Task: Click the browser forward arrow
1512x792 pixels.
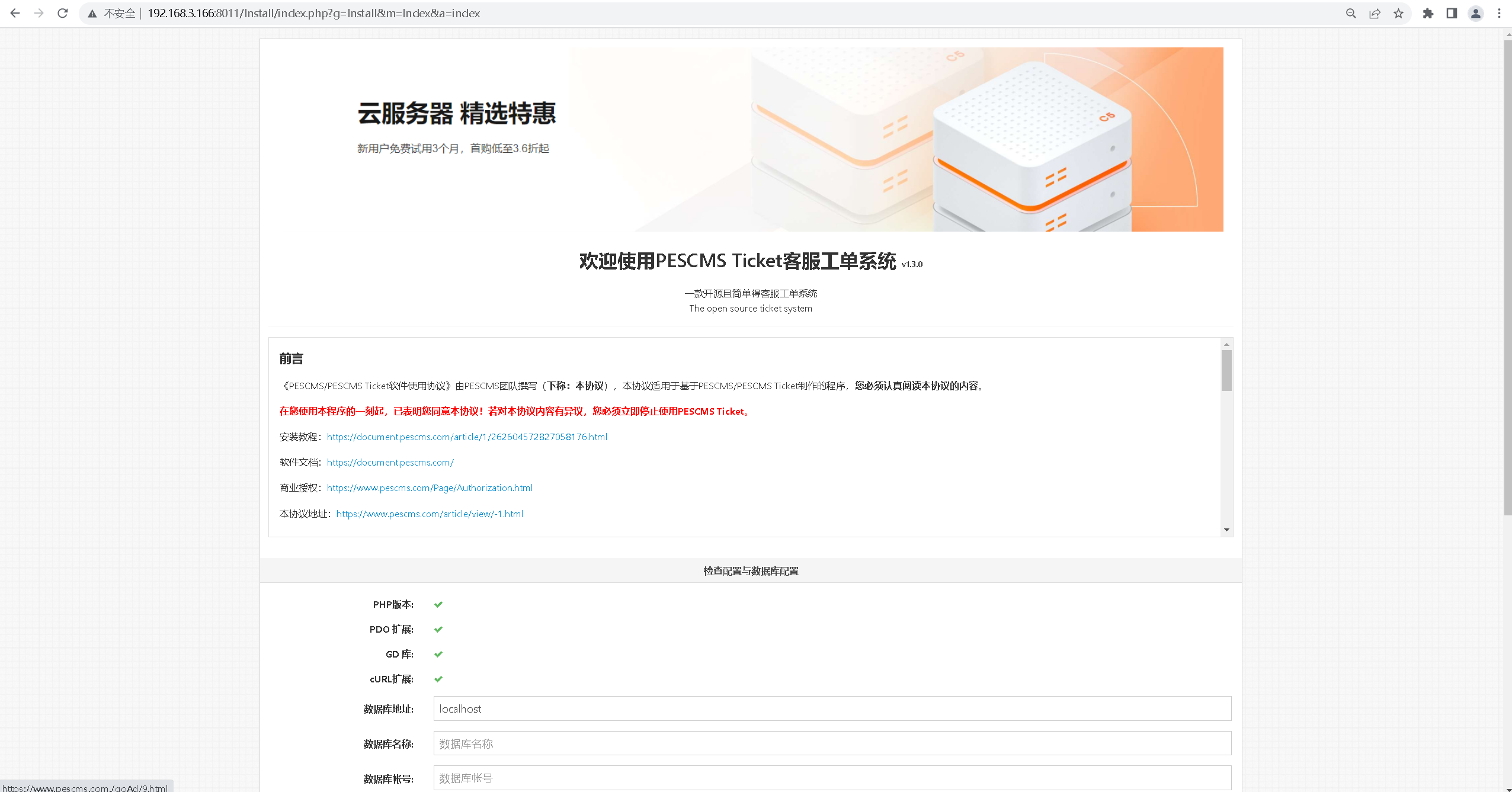Action: 39,13
